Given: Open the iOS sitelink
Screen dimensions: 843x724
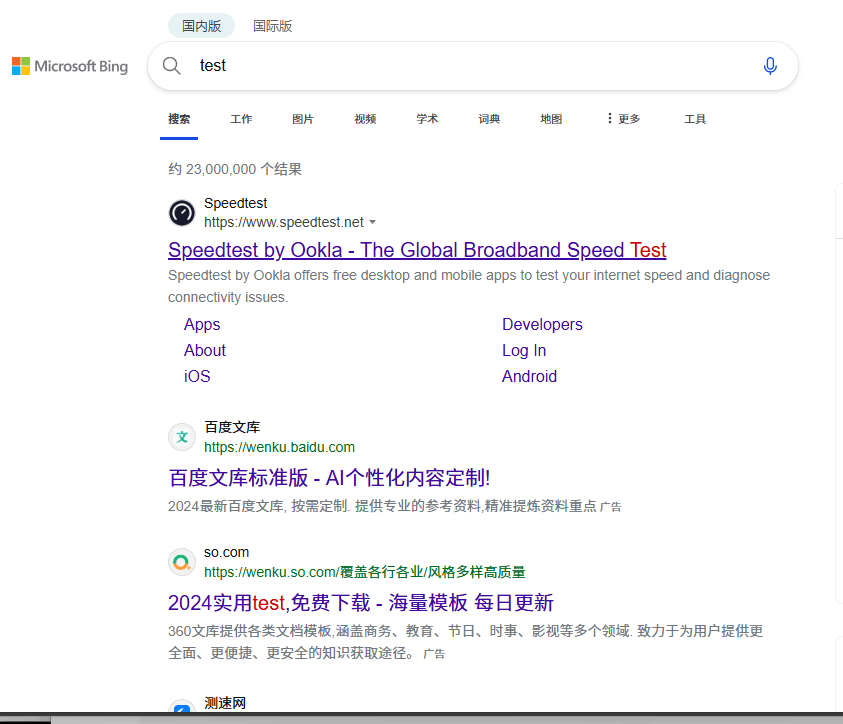Looking at the screenshot, I should [x=197, y=376].
